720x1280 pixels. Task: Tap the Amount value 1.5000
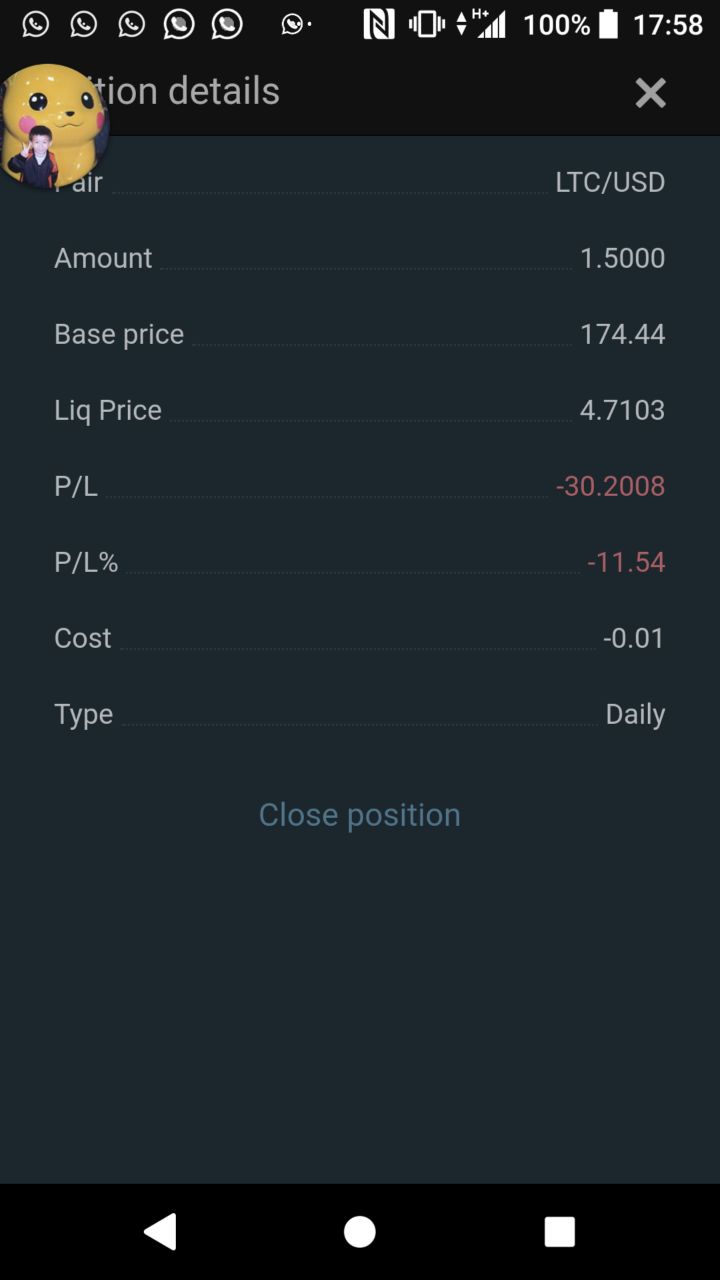tap(622, 258)
